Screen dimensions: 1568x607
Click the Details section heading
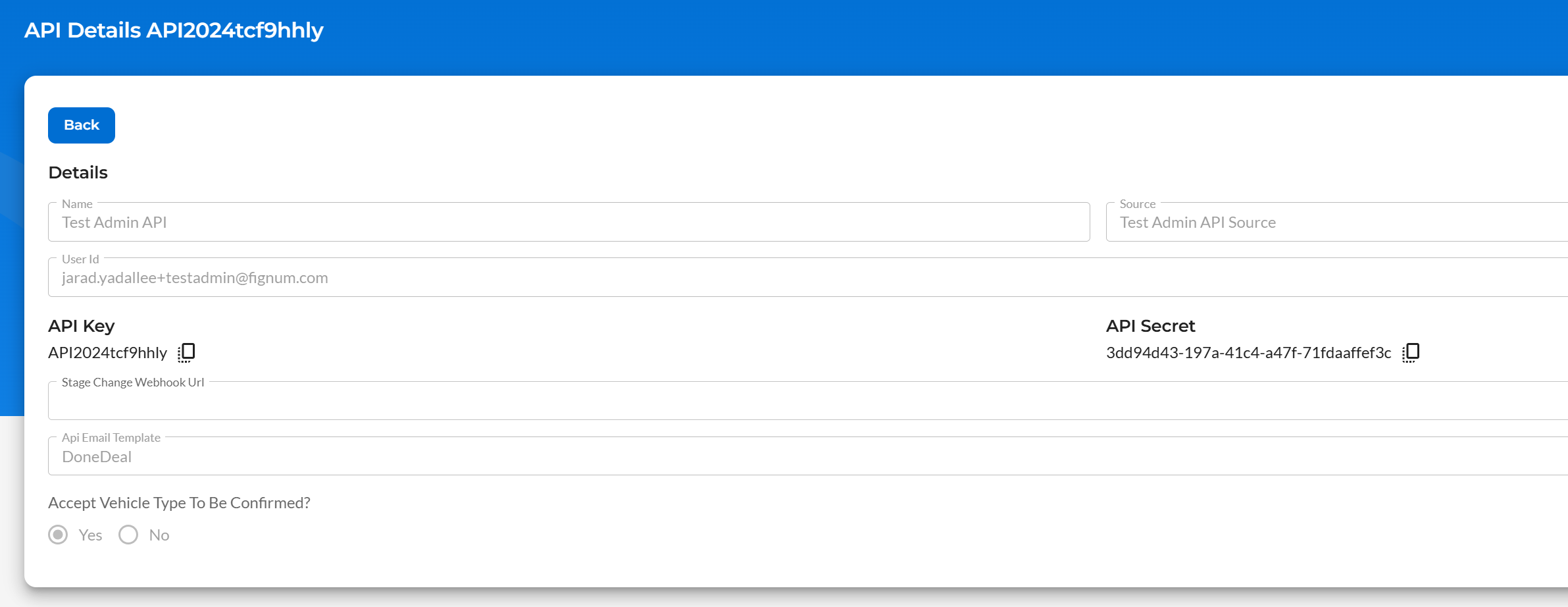(x=78, y=172)
